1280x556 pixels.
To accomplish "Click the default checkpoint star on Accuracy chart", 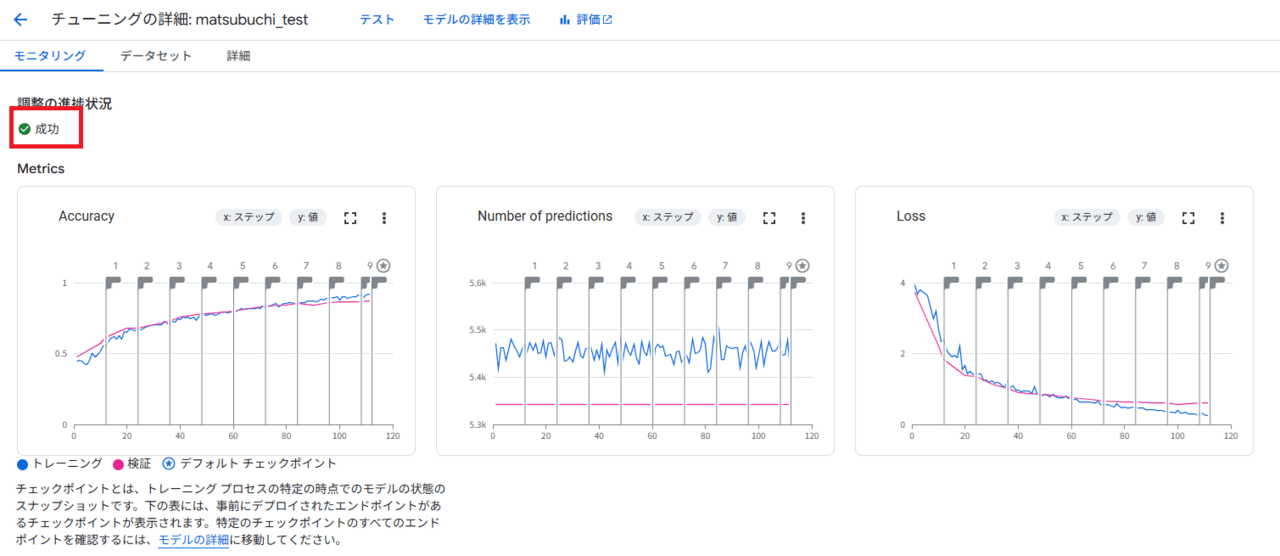I will coord(384,266).
